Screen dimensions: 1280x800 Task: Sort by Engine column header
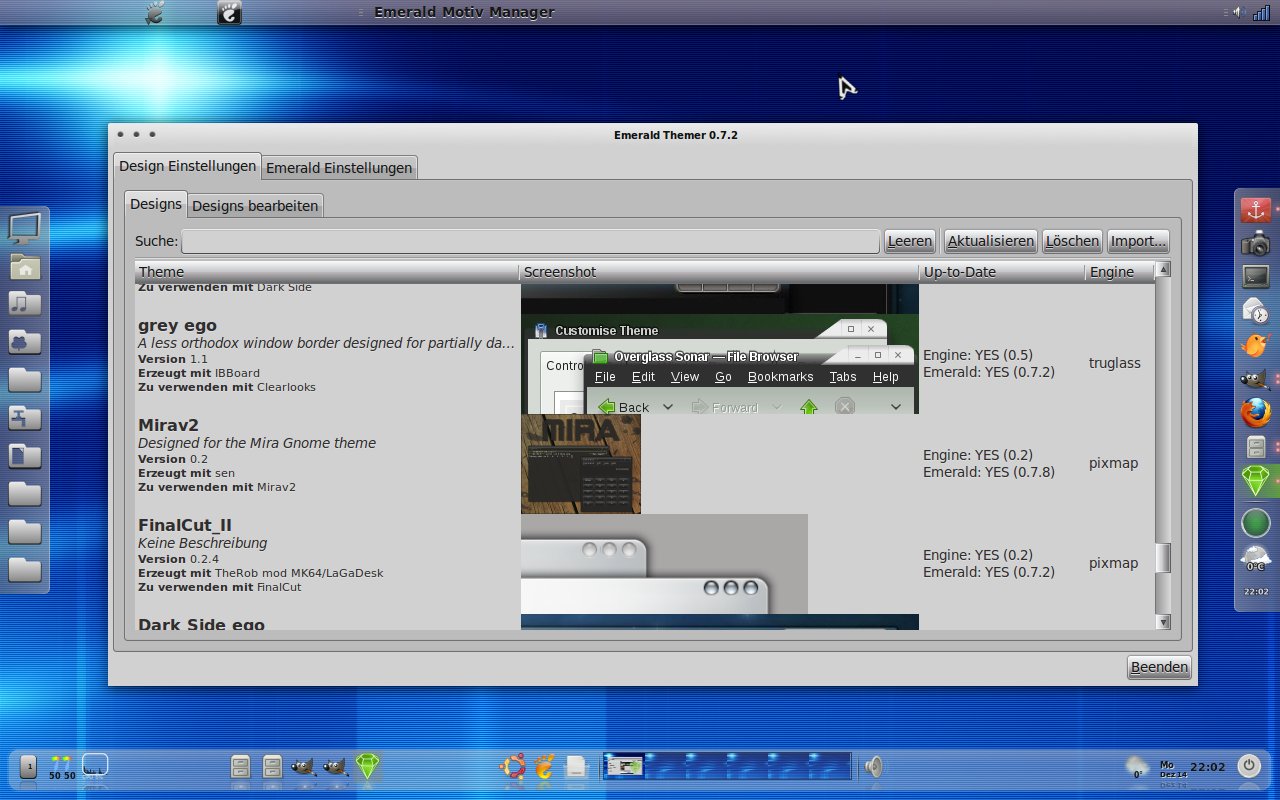point(1120,272)
